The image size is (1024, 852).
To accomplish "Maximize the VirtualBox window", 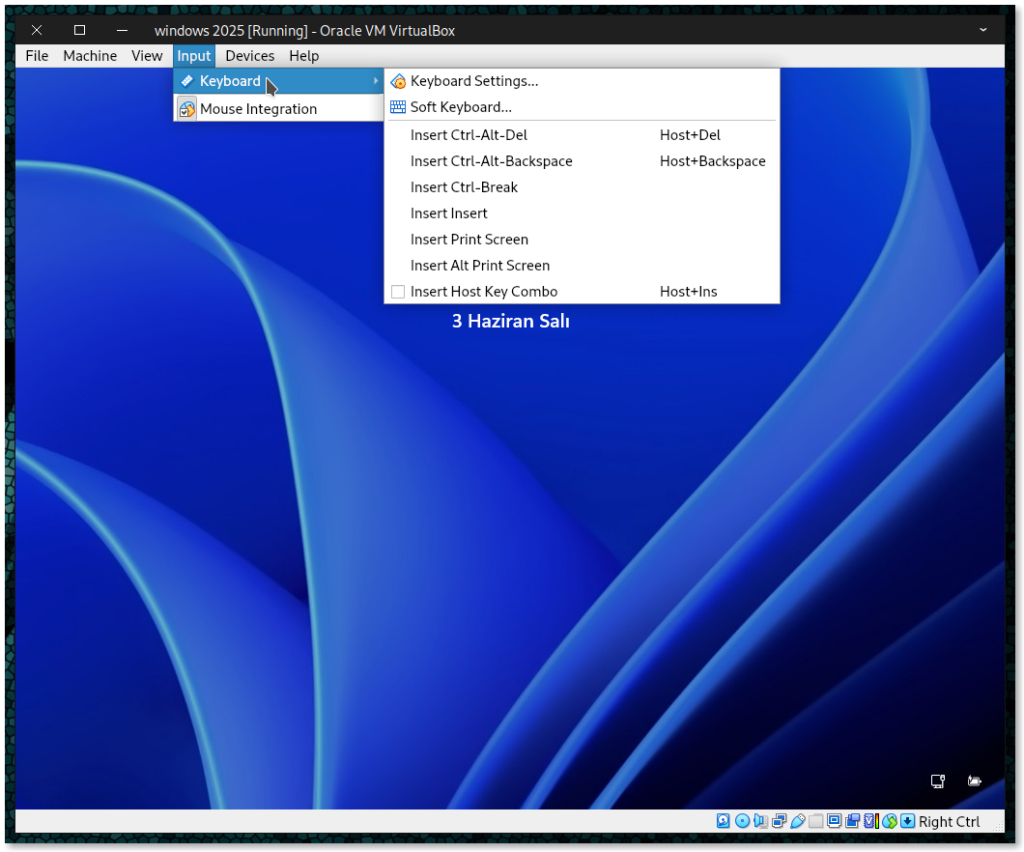I will [x=80, y=30].
